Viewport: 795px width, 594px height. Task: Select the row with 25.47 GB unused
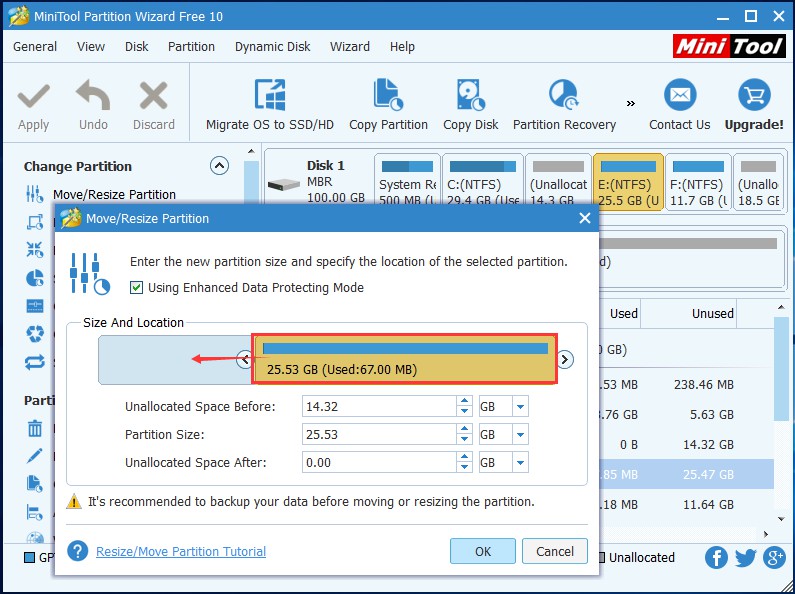pos(686,474)
